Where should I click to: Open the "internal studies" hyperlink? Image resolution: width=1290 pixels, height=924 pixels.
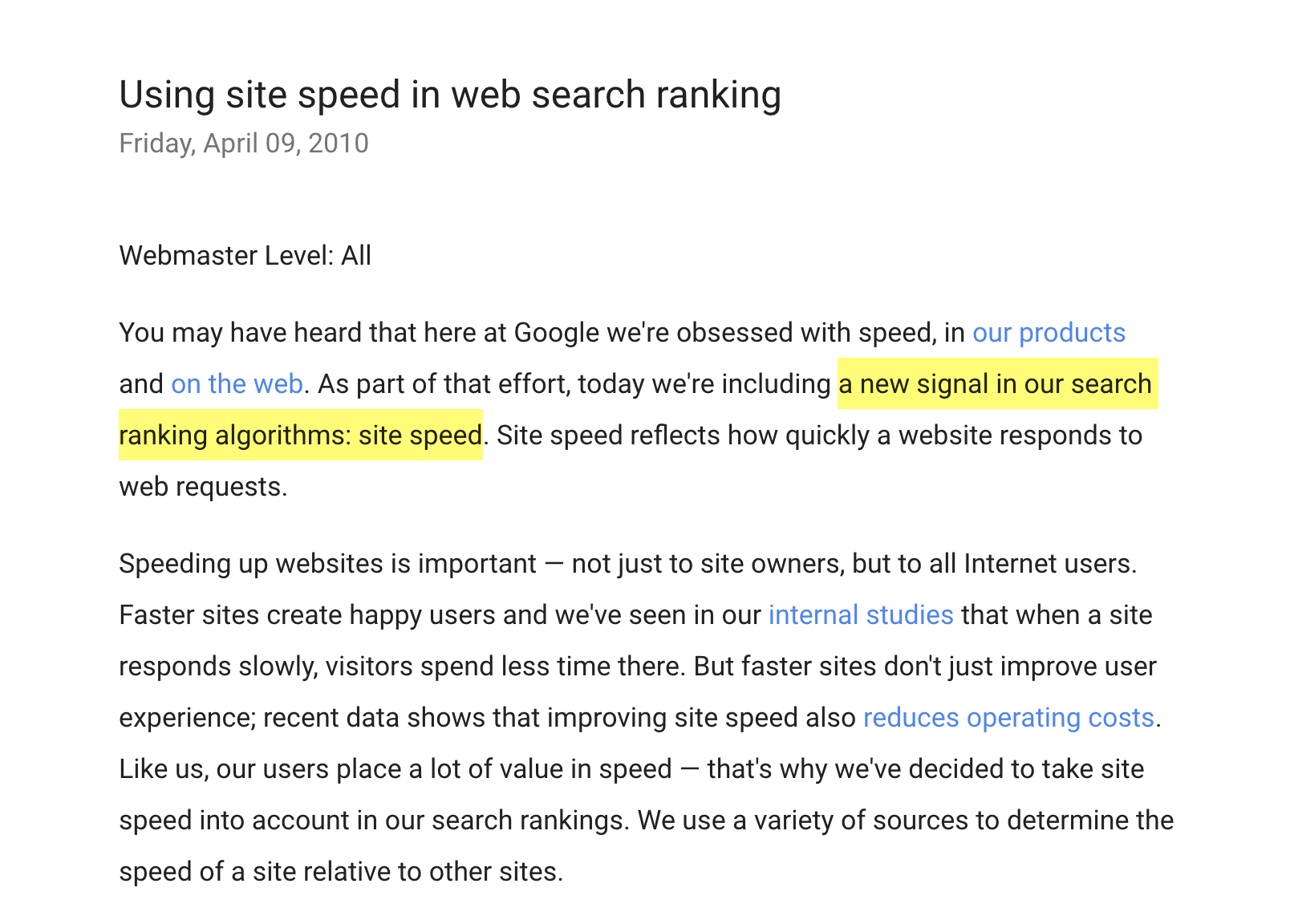(861, 615)
